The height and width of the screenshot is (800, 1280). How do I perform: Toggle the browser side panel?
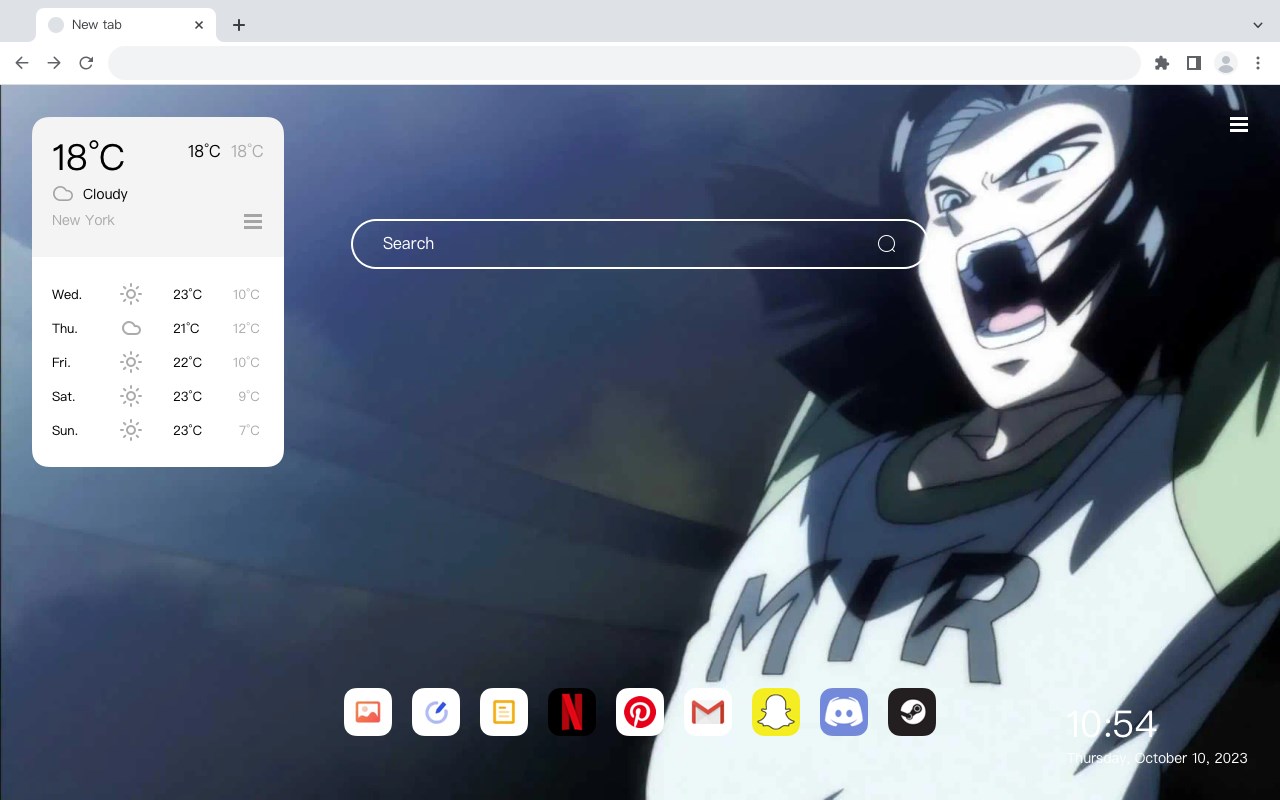(x=1193, y=63)
